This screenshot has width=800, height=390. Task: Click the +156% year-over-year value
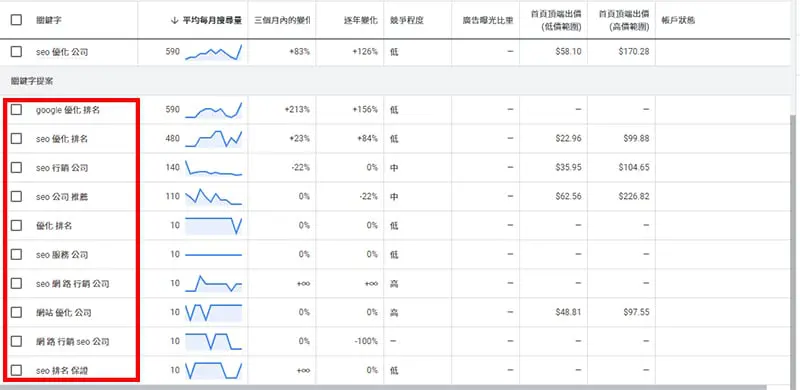tap(365, 110)
